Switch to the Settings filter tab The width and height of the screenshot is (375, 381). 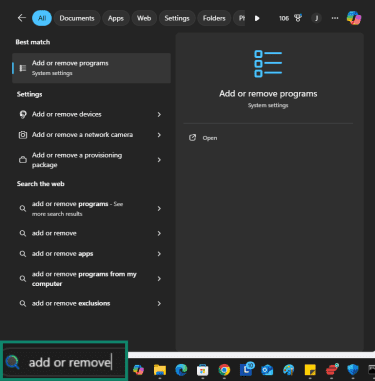[177, 18]
